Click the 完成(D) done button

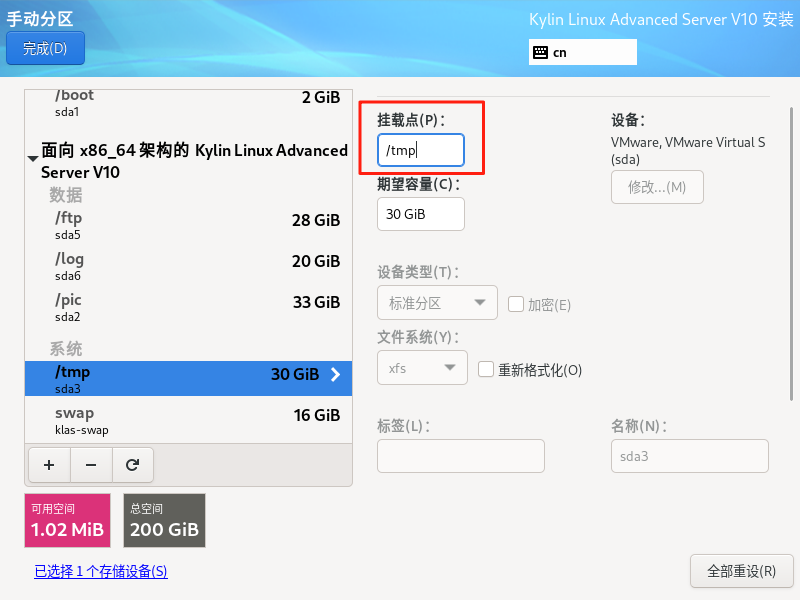click(x=45, y=48)
